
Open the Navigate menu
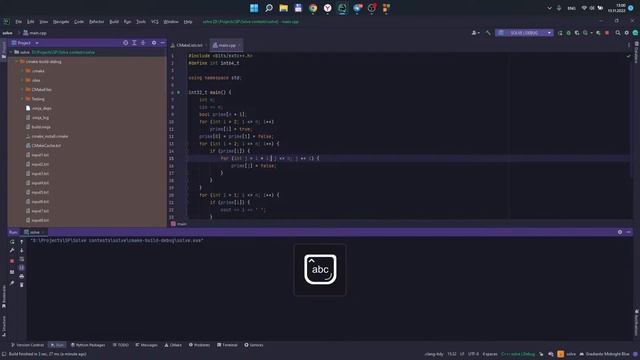coord(61,22)
